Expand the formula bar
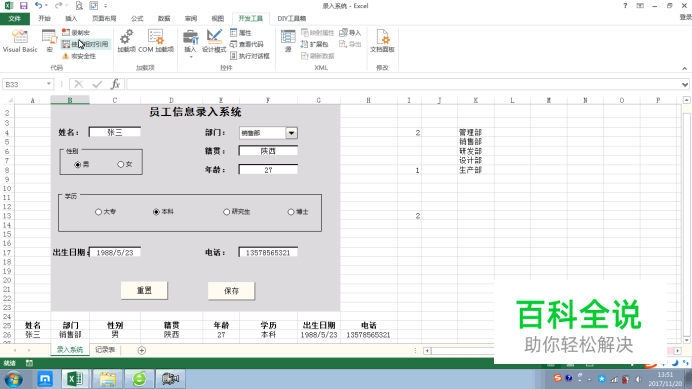Image resolution: width=692 pixels, height=389 pixels. point(685,84)
